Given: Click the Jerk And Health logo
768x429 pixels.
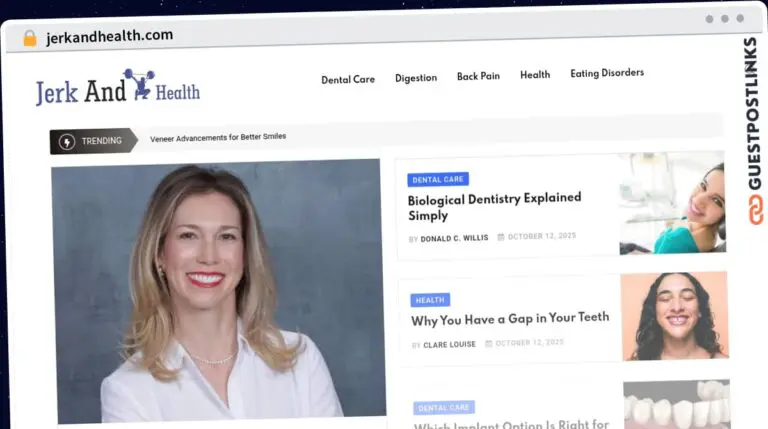Looking at the screenshot, I should tap(117, 89).
